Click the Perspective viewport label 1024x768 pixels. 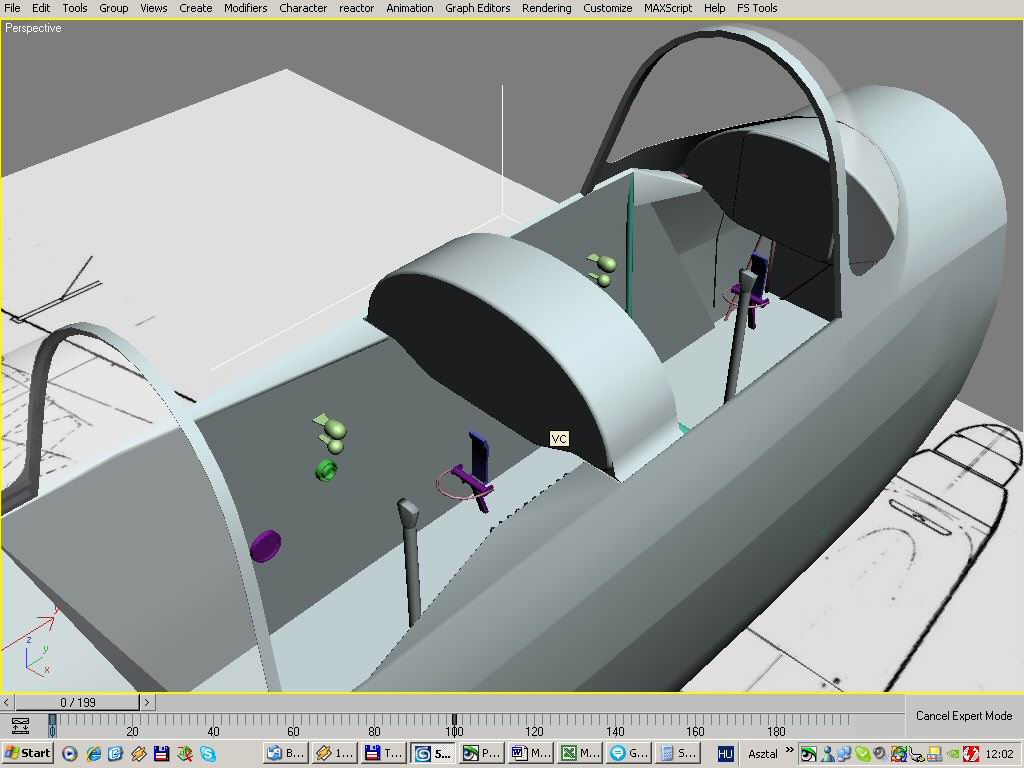33,28
